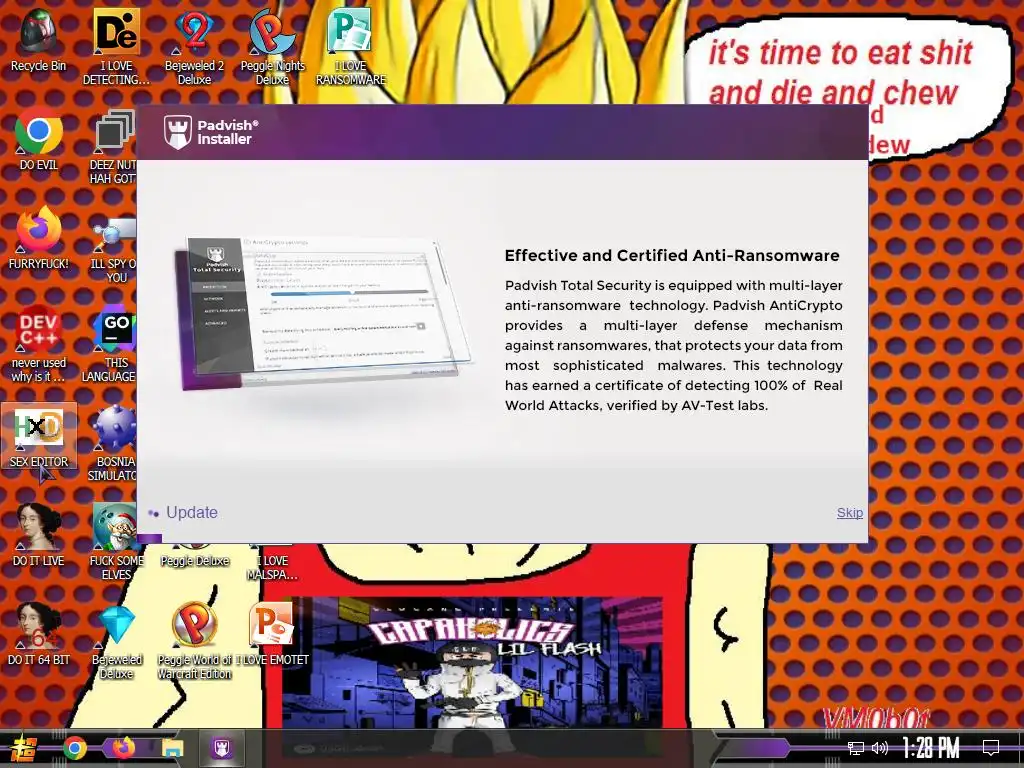Open the ILL SPY ON YOU shortcut
Screen dimensions: 1024x768
pos(113,248)
